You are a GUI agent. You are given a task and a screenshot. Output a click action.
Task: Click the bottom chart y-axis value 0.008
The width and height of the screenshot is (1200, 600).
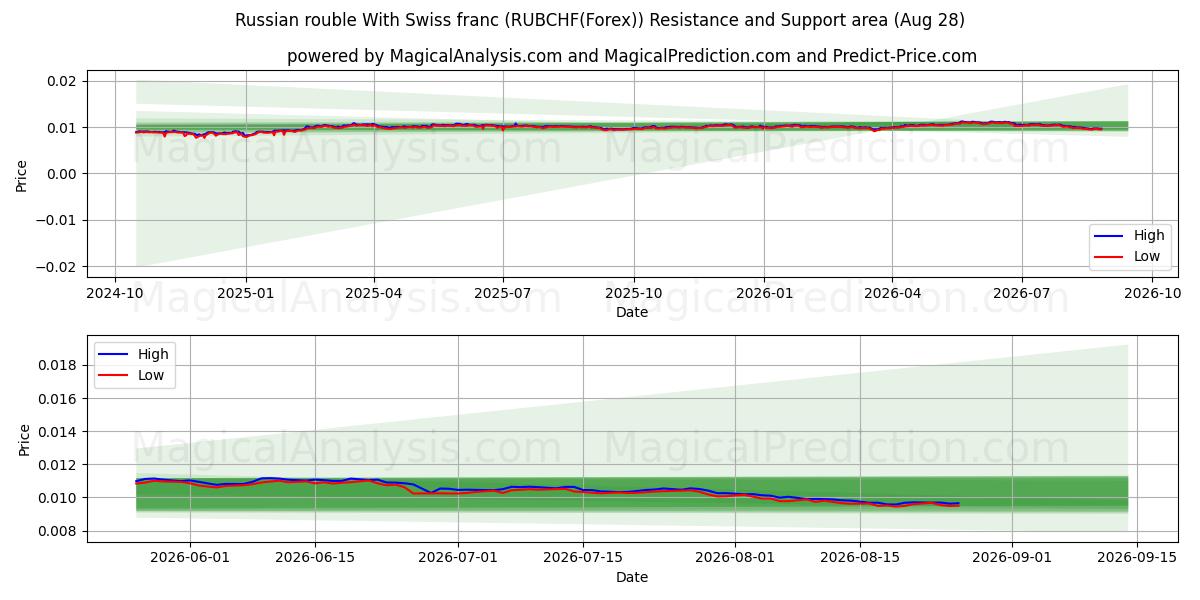click(60, 531)
